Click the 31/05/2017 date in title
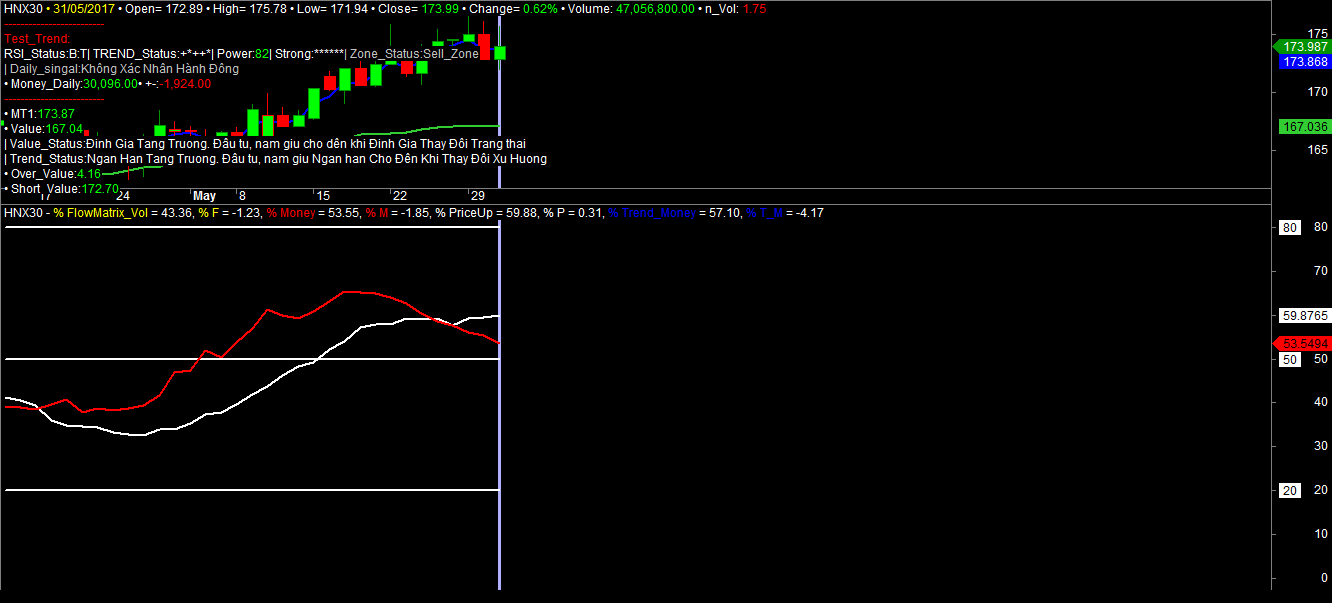Screen dimensions: 1332x603 [84, 8]
